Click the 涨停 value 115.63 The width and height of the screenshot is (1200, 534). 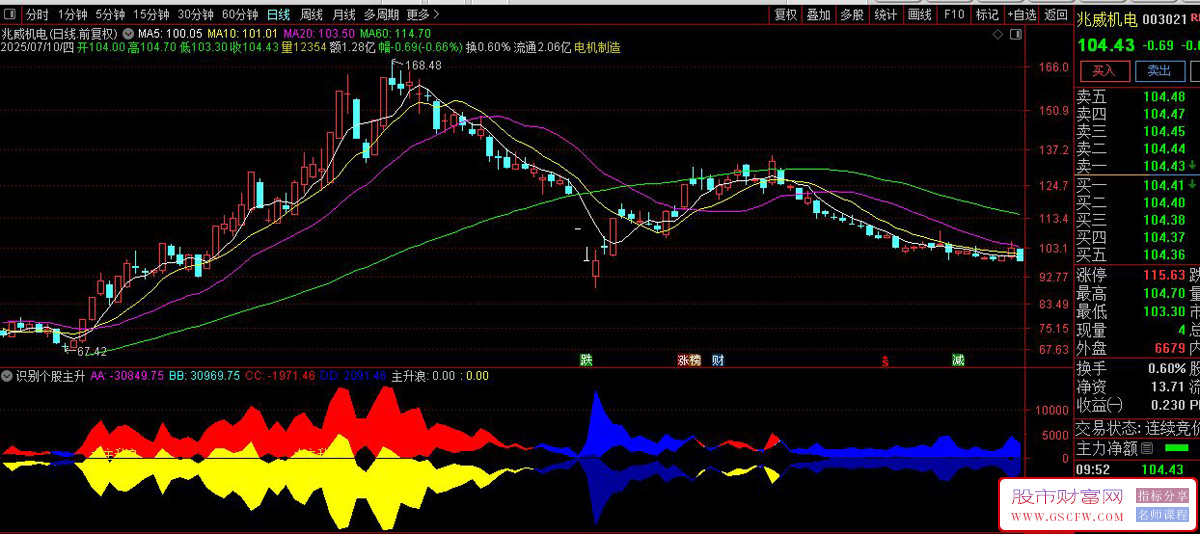pyautogui.click(x=1164, y=275)
